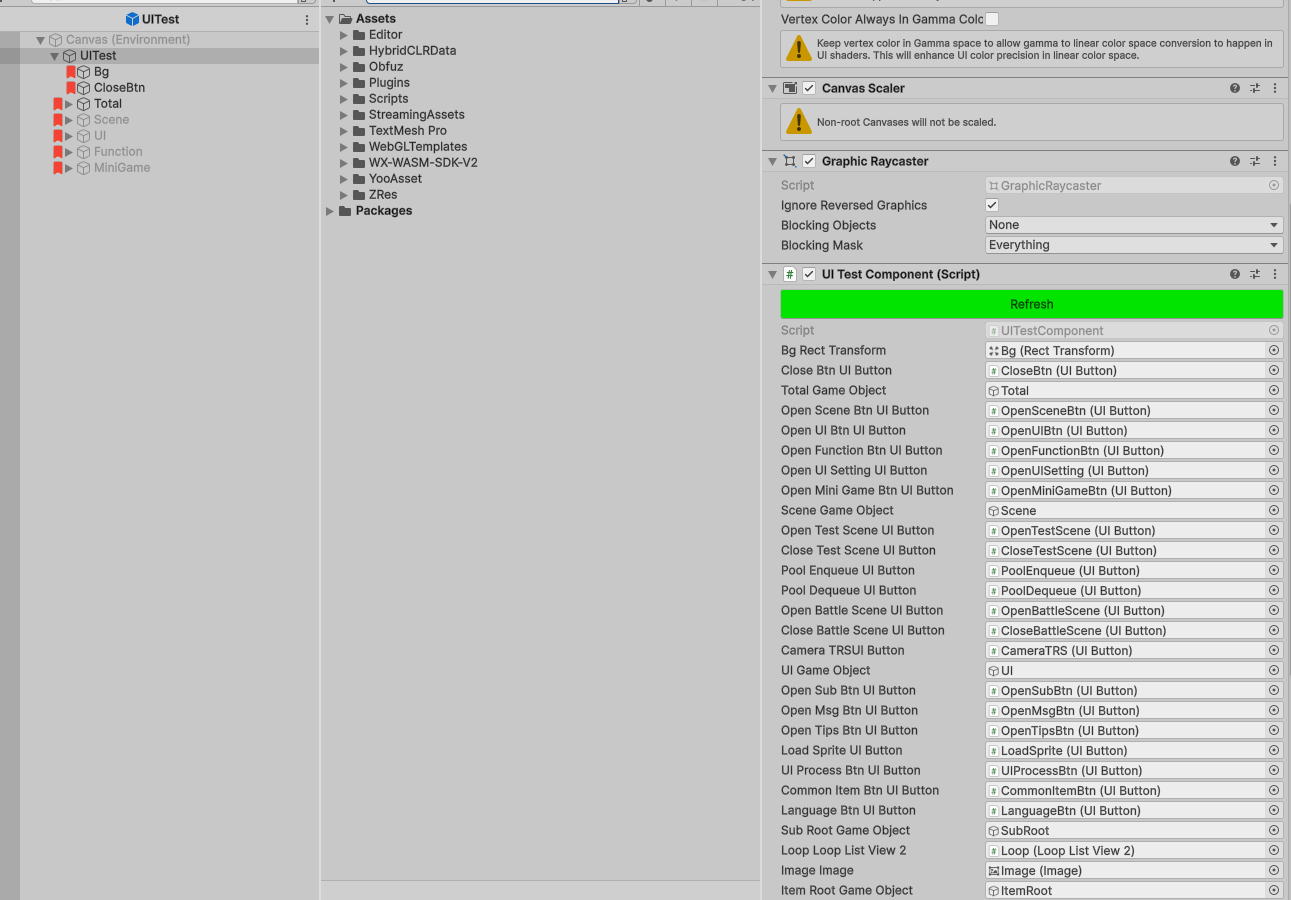Click object picker for Pool Enqueue UI Button
The image size is (1291, 900).
1274,570
